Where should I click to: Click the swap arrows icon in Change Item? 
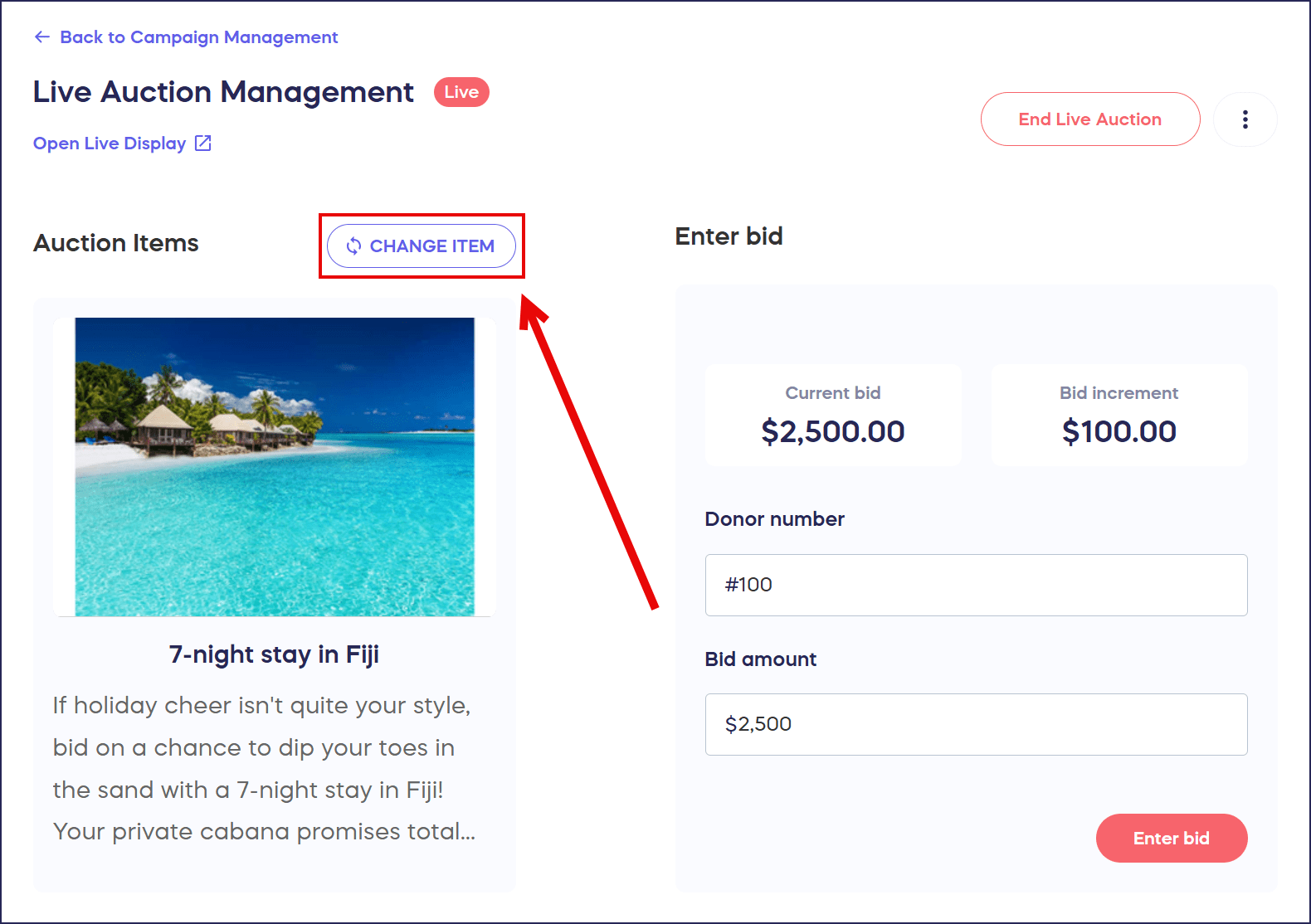pyautogui.click(x=354, y=246)
